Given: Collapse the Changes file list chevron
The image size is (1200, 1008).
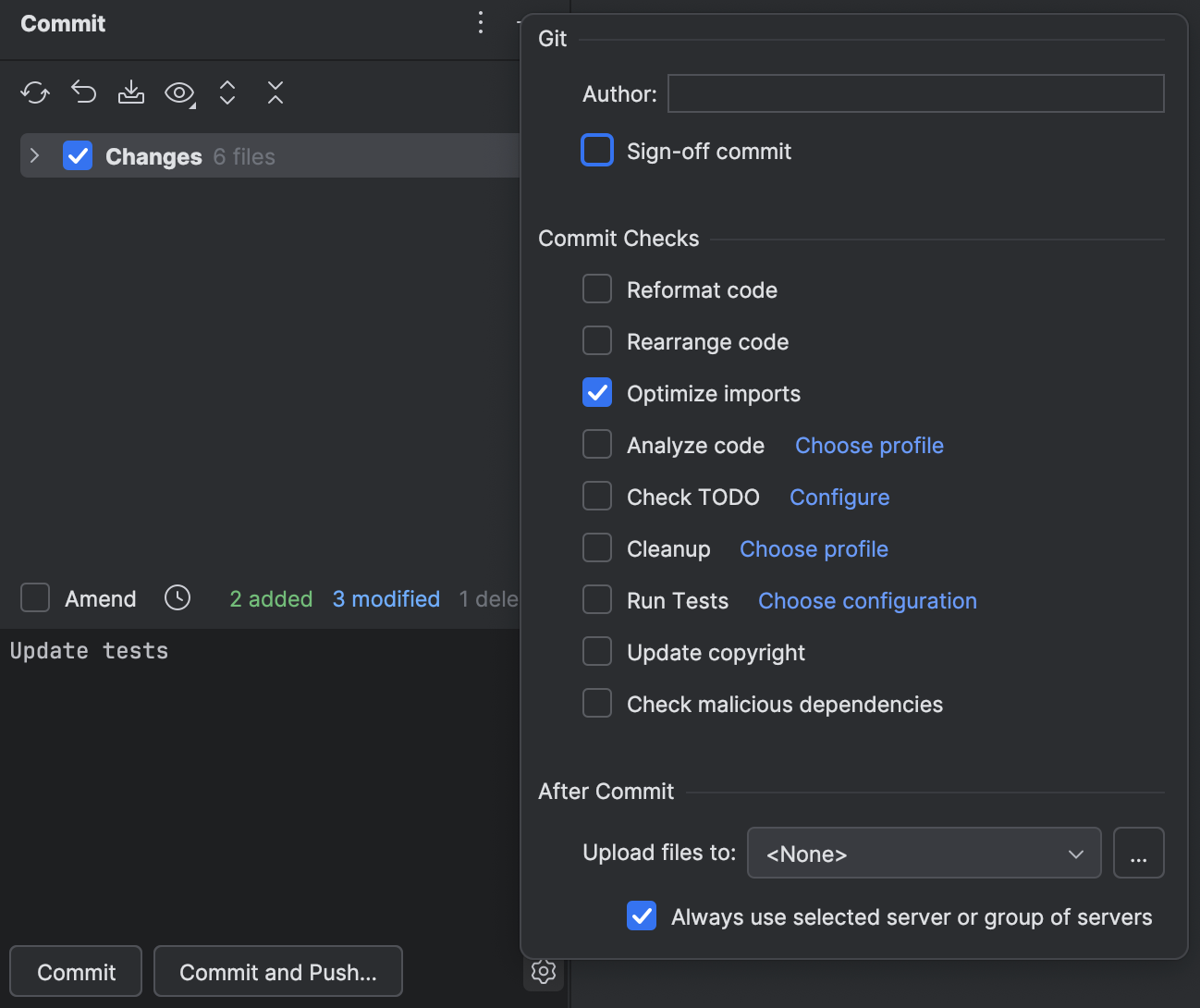Looking at the screenshot, I should (x=35, y=155).
